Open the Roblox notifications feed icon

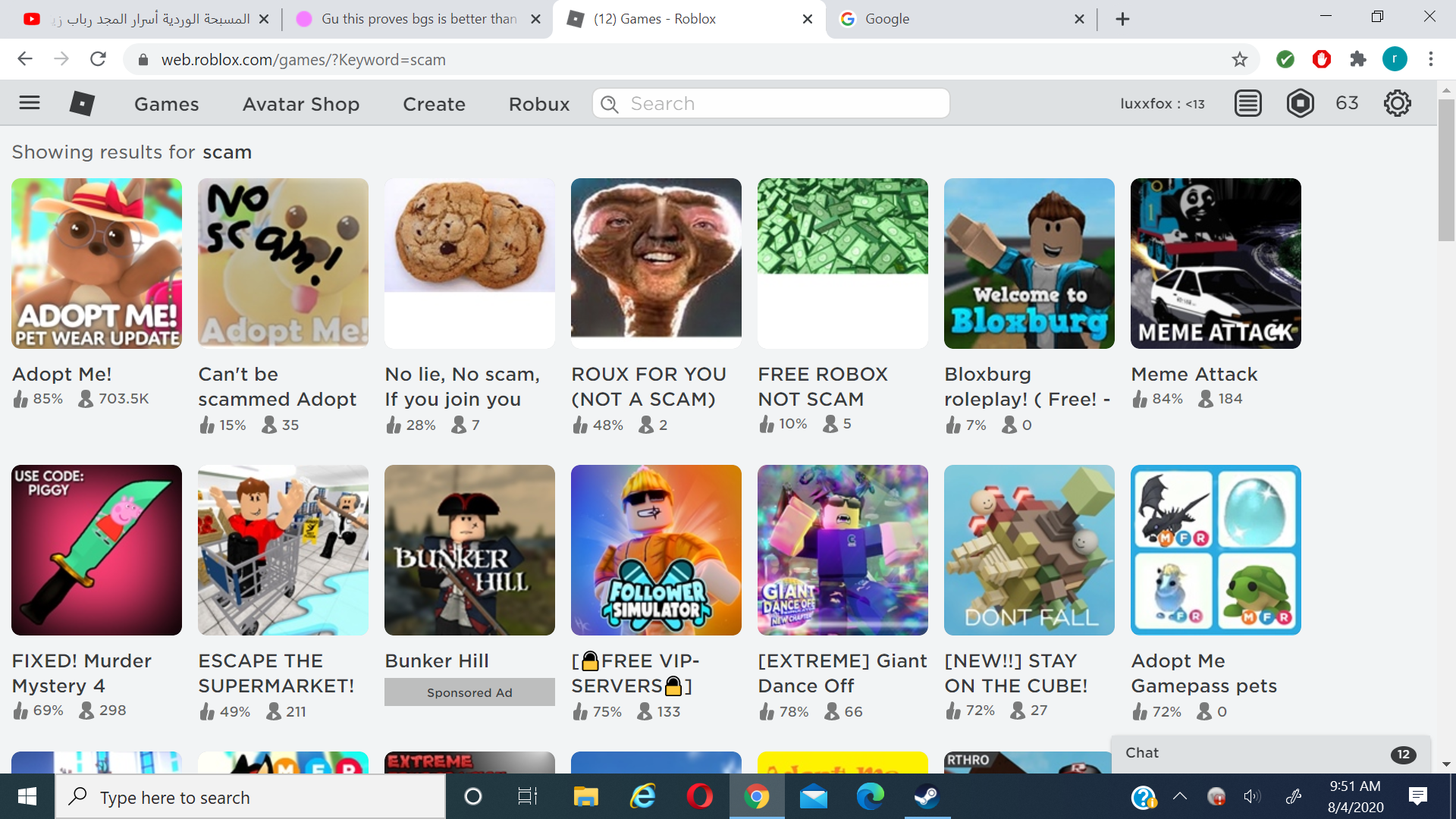pyautogui.click(x=1247, y=103)
